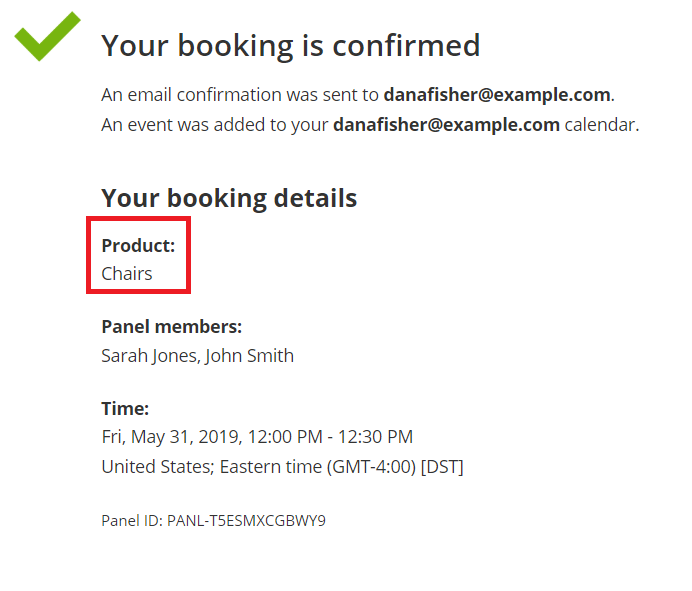This screenshot has width=692, height=591.
Task: Click the email address in the calendar sentence
Action: [446, 125]
